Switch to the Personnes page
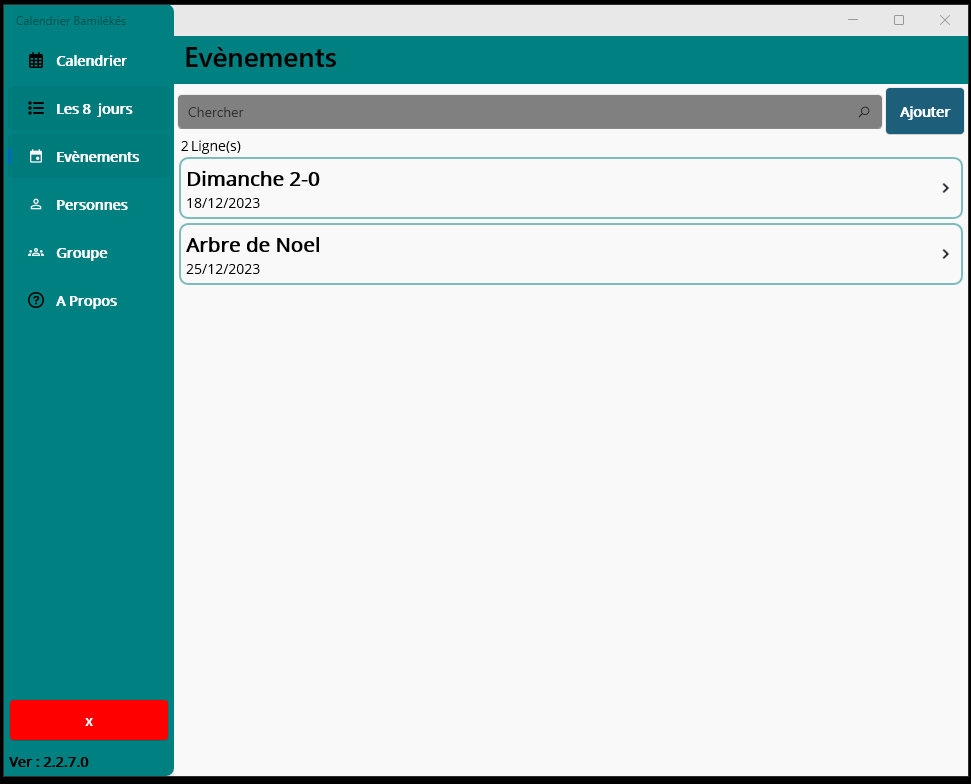The width and height of the screenshot is (971, 784). (92, 205)
